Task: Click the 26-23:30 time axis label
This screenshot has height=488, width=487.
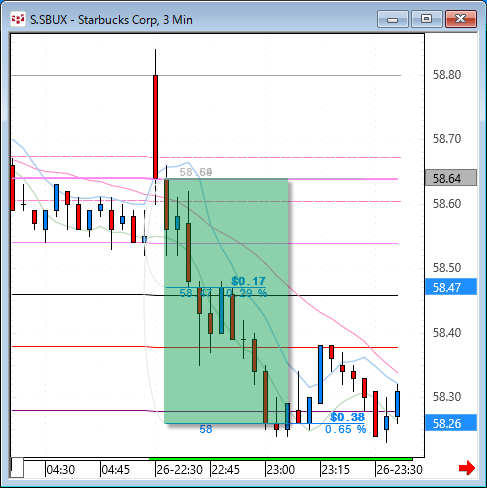Action: click(x=400, y=470)
